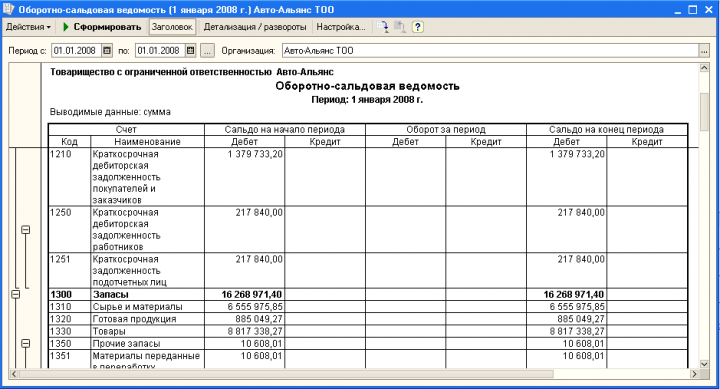Click the Сальдо на конец периода column header

[607, 130]
